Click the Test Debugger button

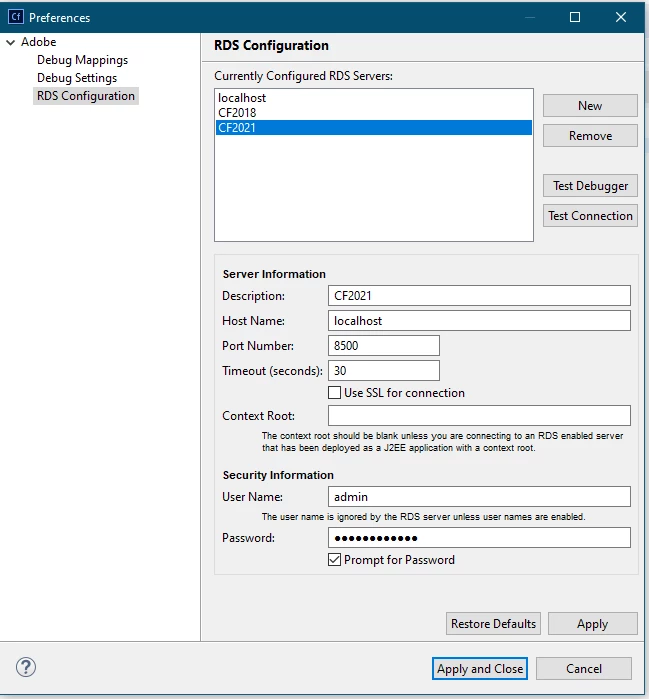590,185
